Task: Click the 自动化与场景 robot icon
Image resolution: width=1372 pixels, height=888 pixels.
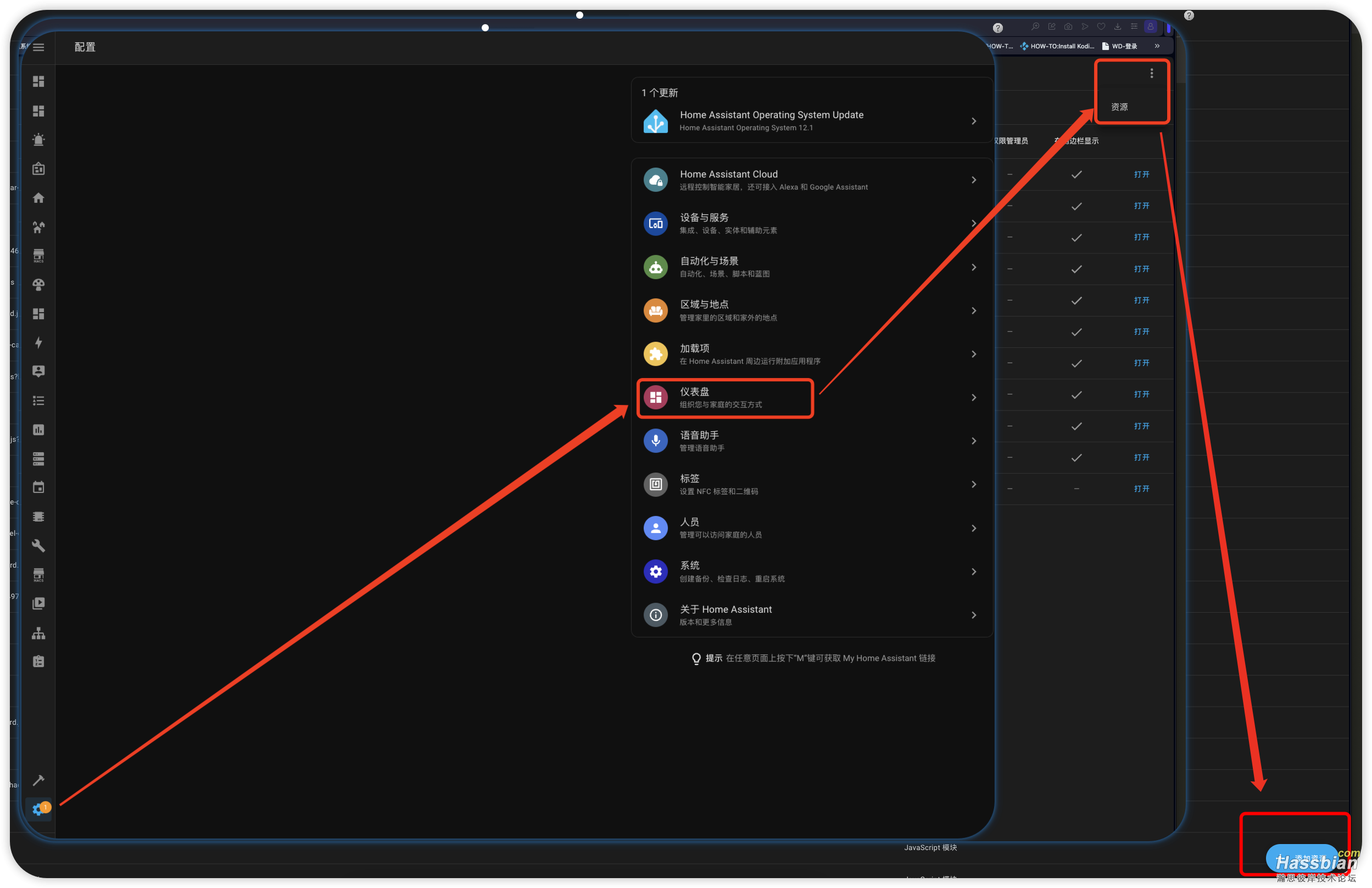Action: 656,267
